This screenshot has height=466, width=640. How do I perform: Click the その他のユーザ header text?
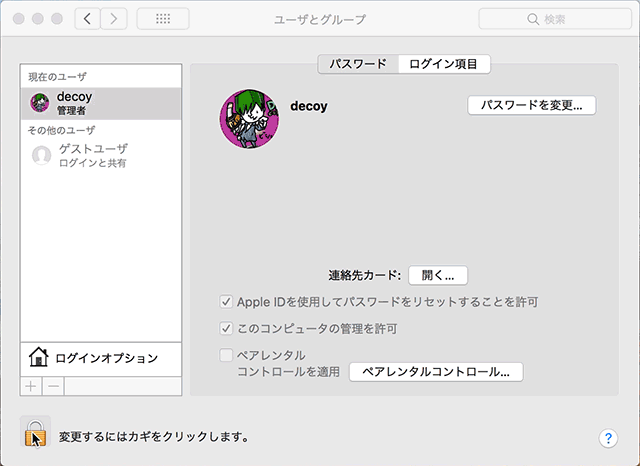pos(61,130)
